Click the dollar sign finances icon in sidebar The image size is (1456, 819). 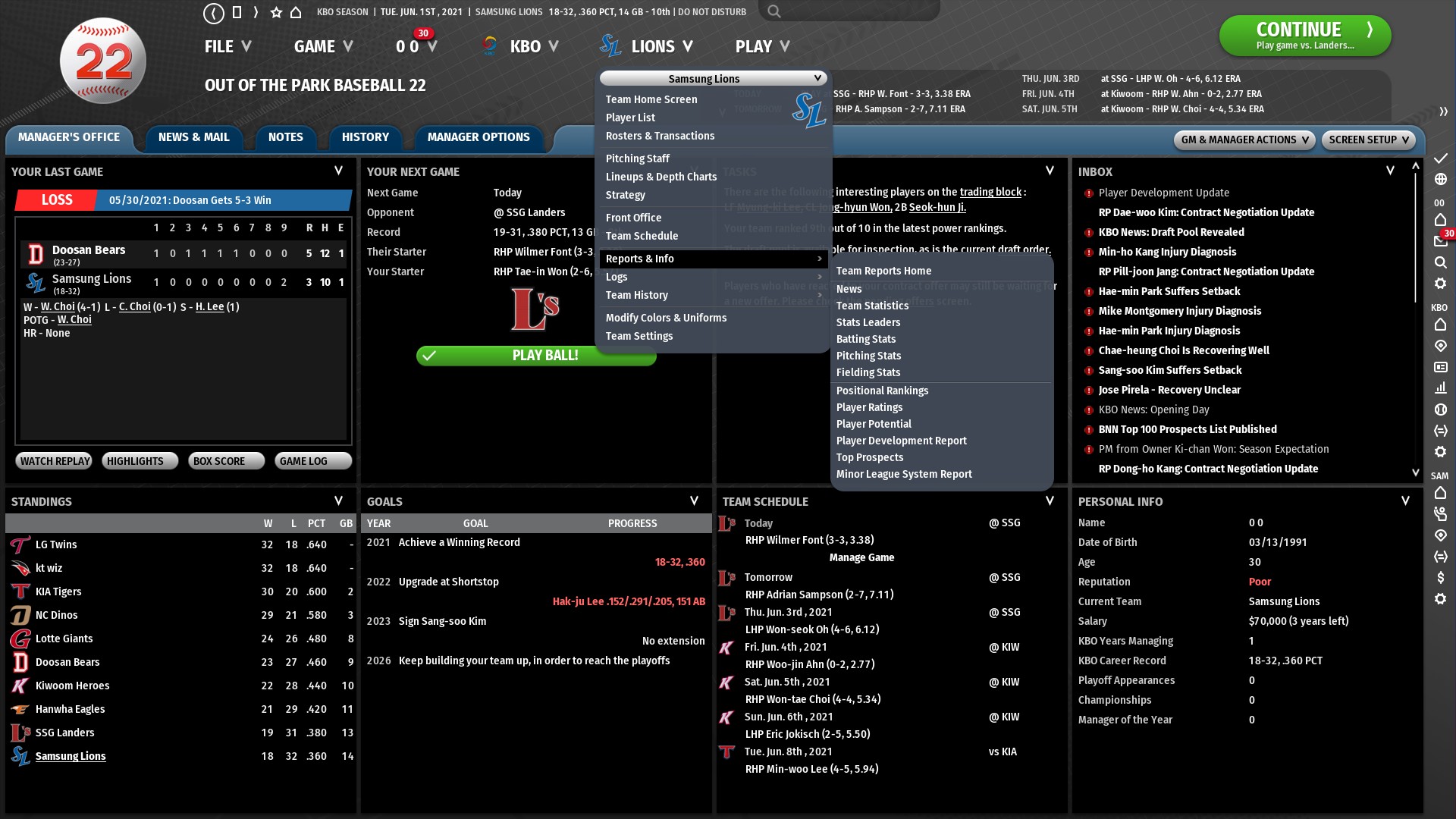[x=1440, y=578]
